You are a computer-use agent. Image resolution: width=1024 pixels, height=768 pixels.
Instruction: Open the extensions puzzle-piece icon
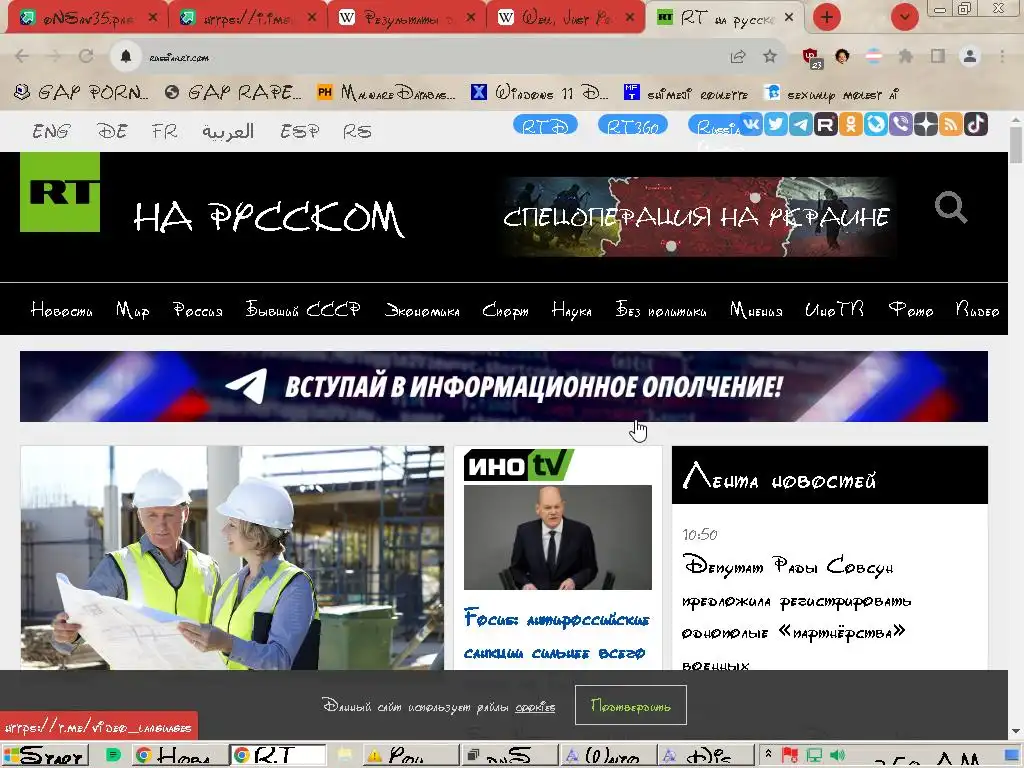point(905,57)
